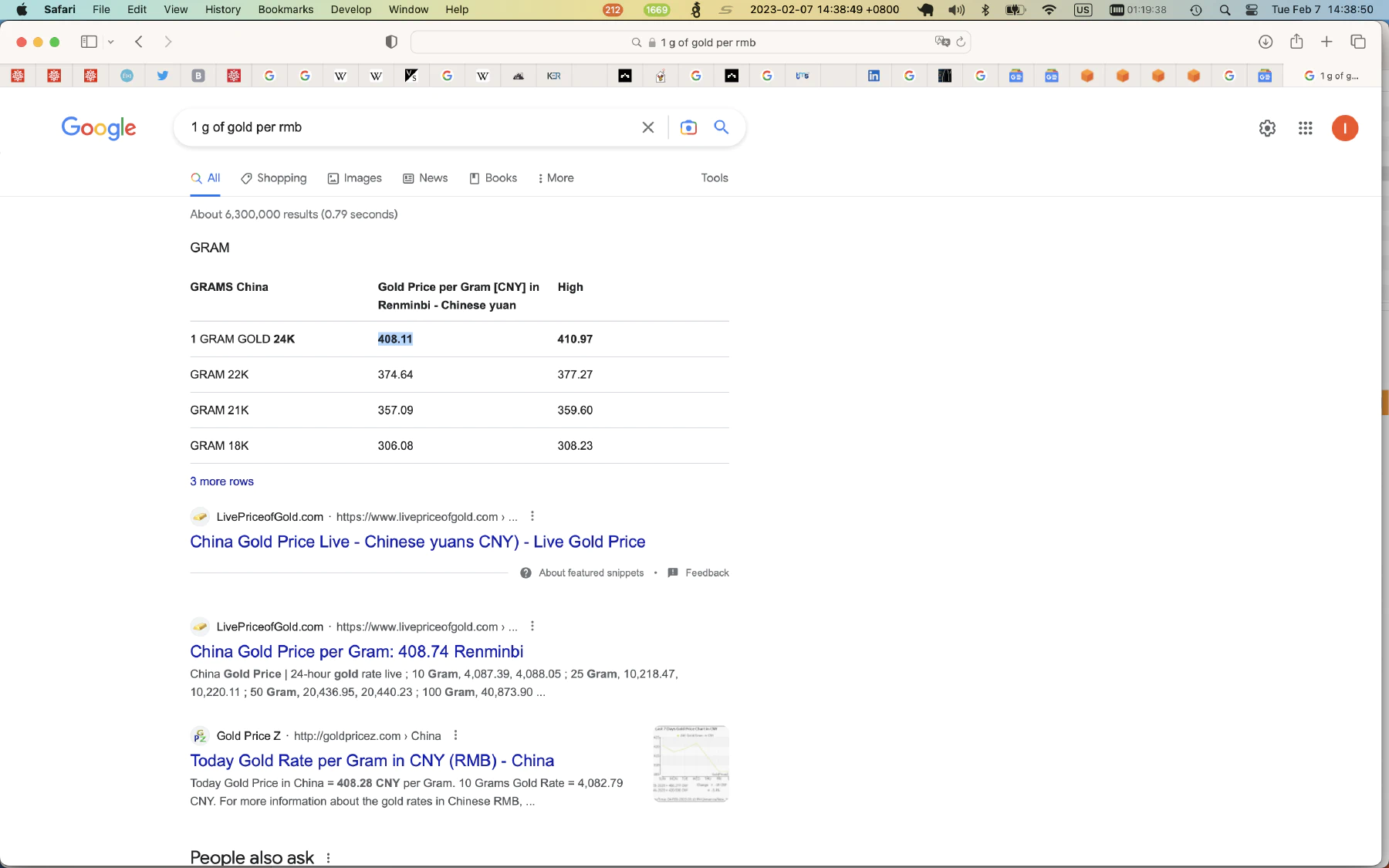Open the Google apps grid
This screenshot has width=1389, height=868.
tap(1306, 128)
